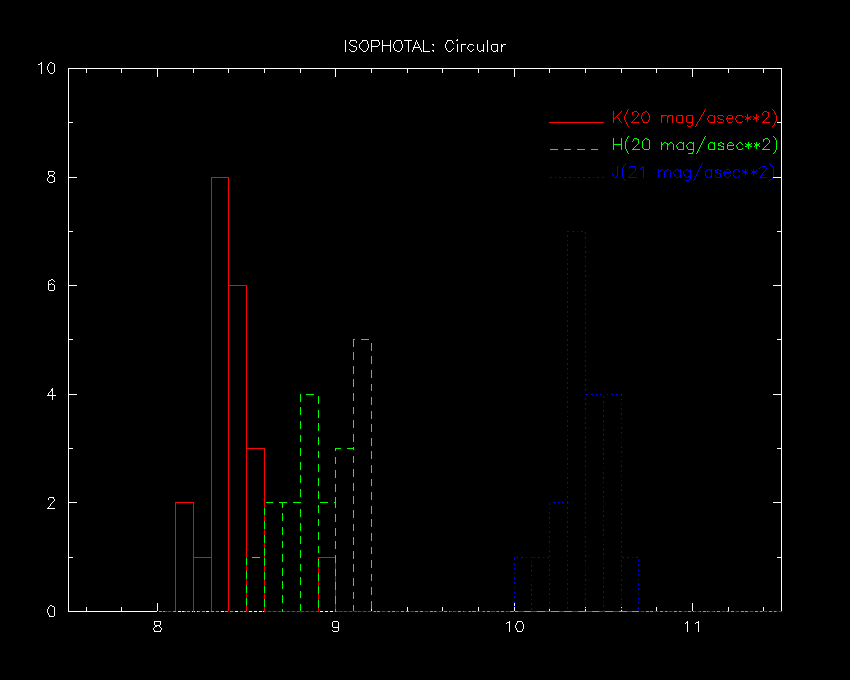
Task: Click the rightmost blue J bar of height 1
Action: [x=630, y=584]
